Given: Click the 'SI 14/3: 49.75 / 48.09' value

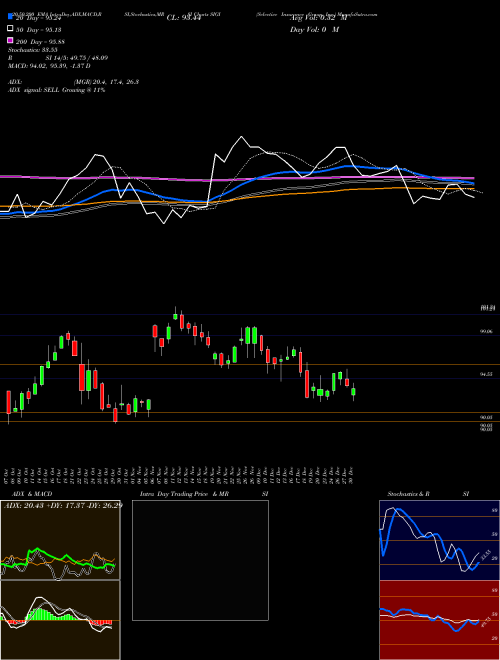Looking at the screenshot, I should (77, 58).
